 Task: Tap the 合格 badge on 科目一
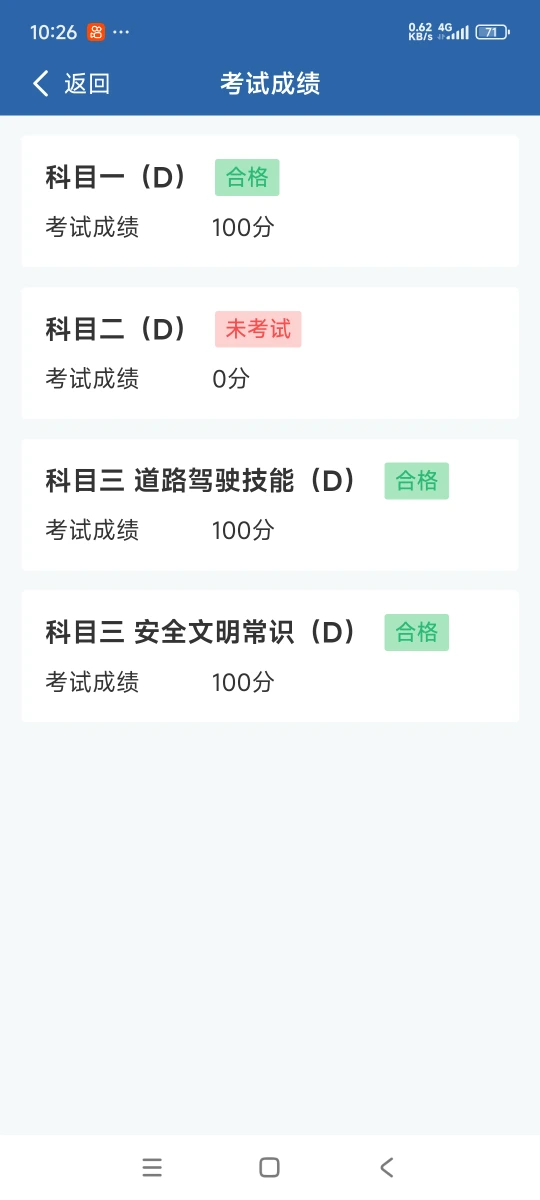click(247, 177)
